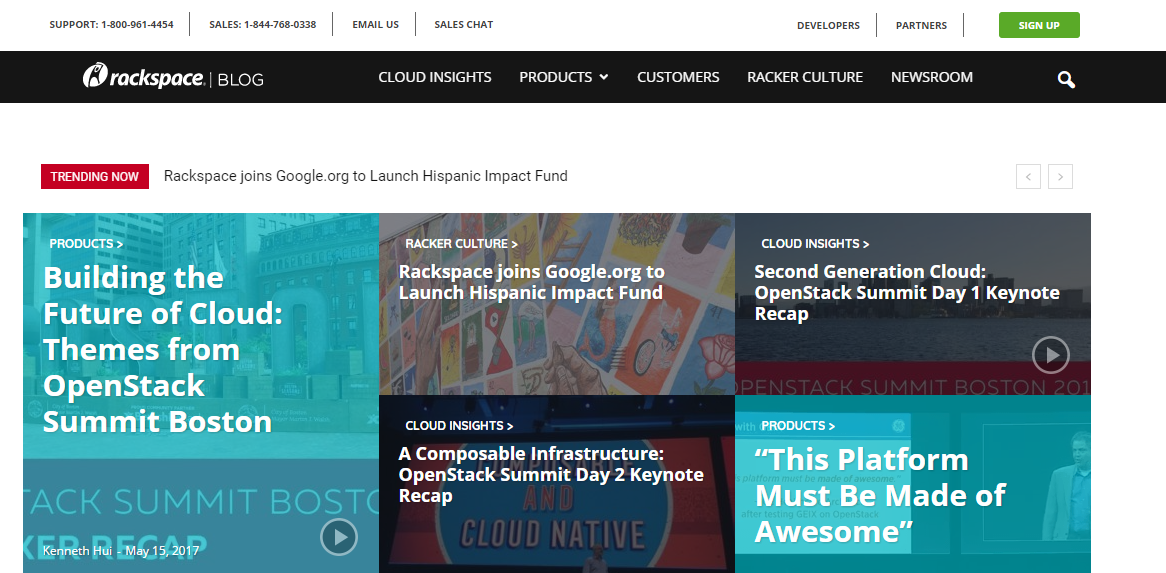
Task: Expand the Products dropdown menu
Action: (564, 77)
